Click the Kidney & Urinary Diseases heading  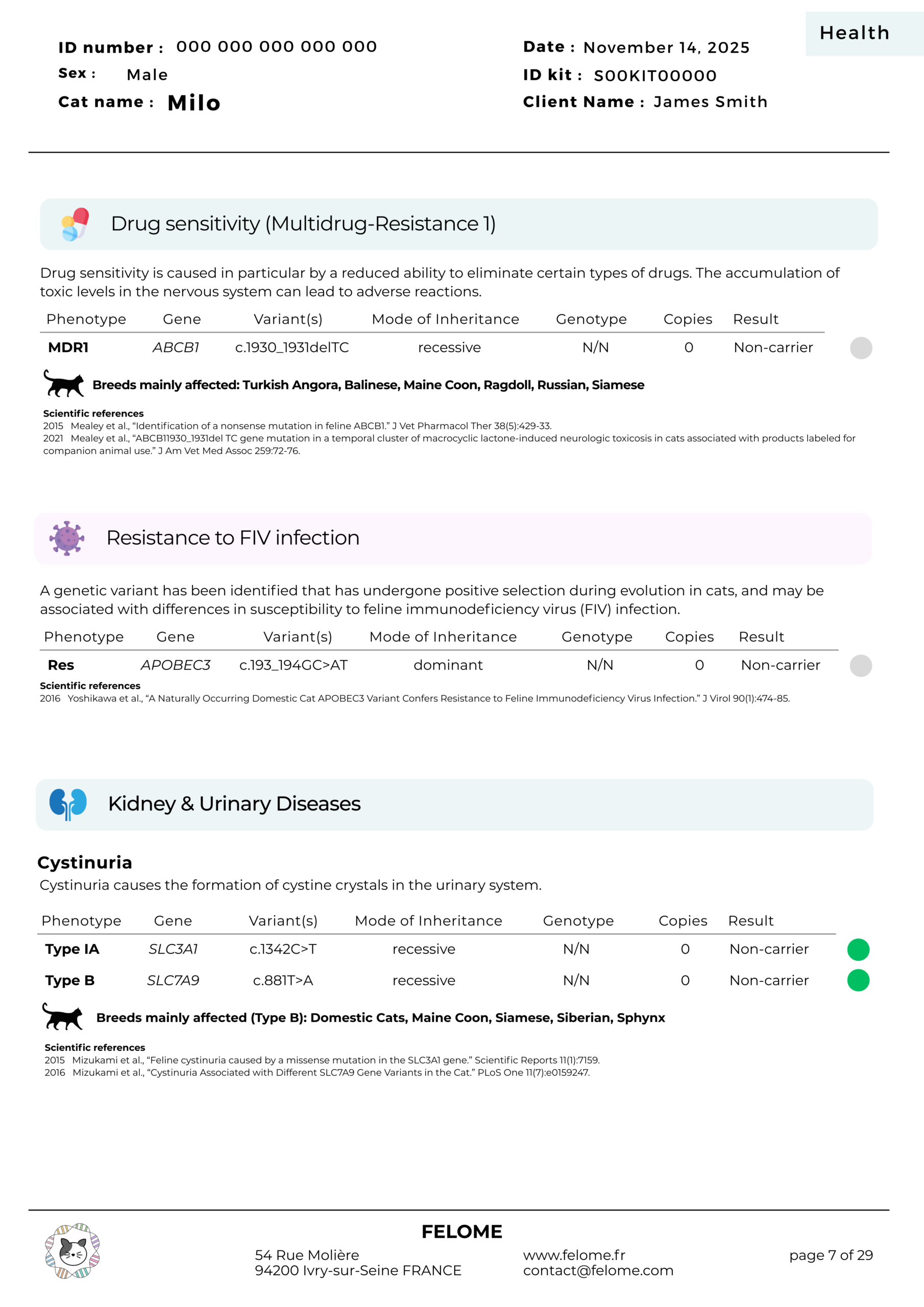(x=234, y=804)
